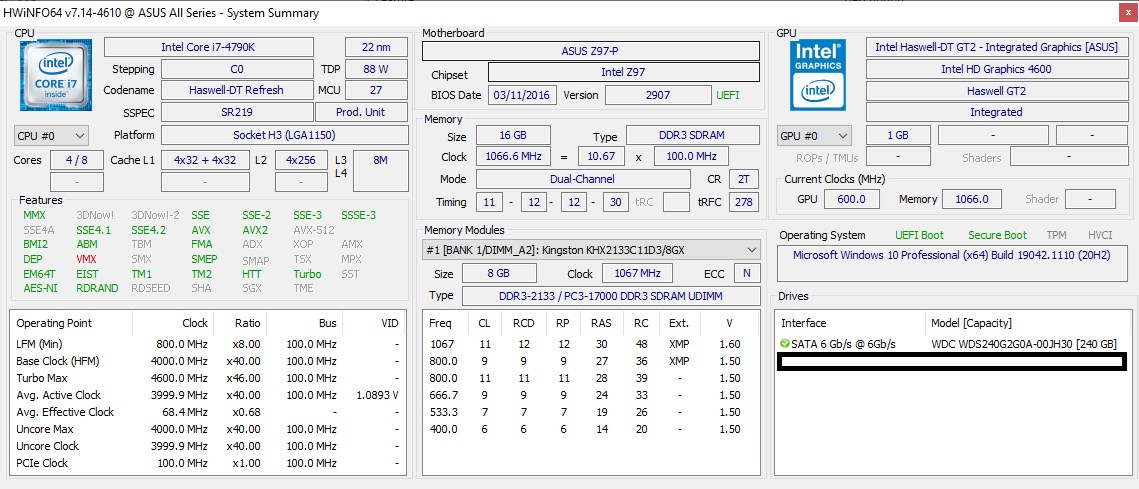Image resolution: width=1139 pixels, height=489 pixels.
Task: Click the Intel Core i7-4790K name field
Action: [209, 47]
